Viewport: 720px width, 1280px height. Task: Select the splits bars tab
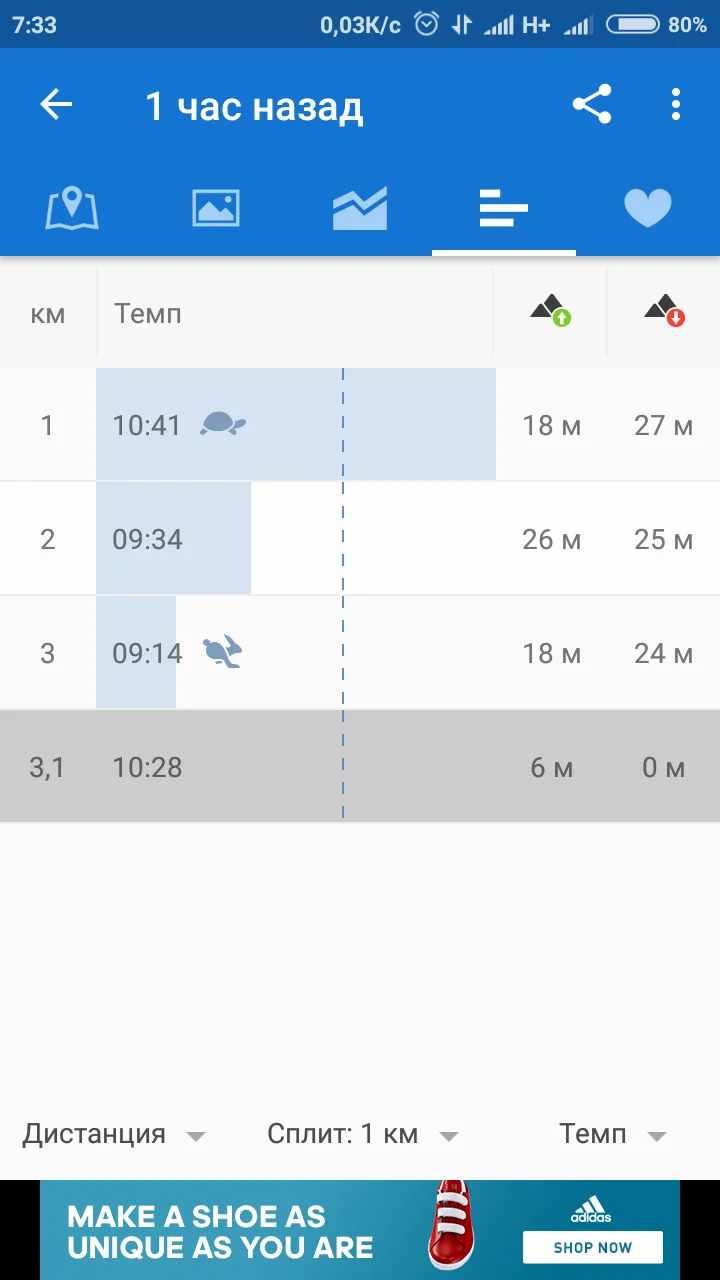click(503, 209)
